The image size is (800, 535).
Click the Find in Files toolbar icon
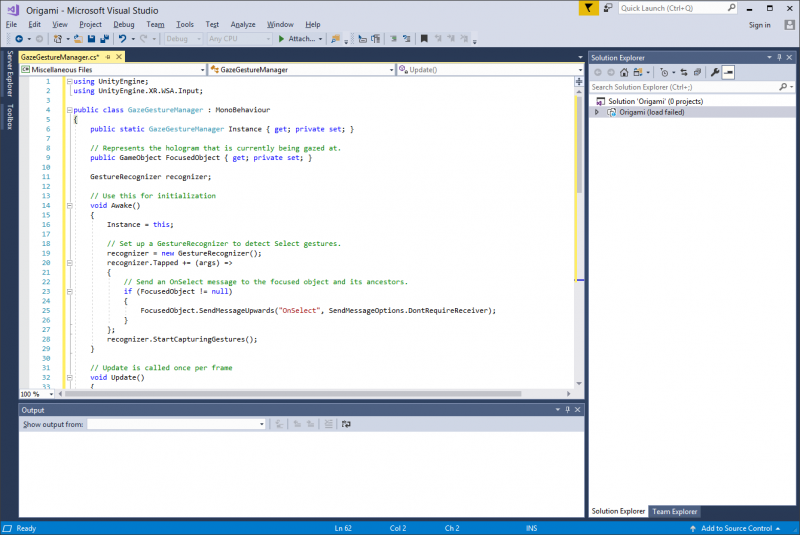[335, 39]
